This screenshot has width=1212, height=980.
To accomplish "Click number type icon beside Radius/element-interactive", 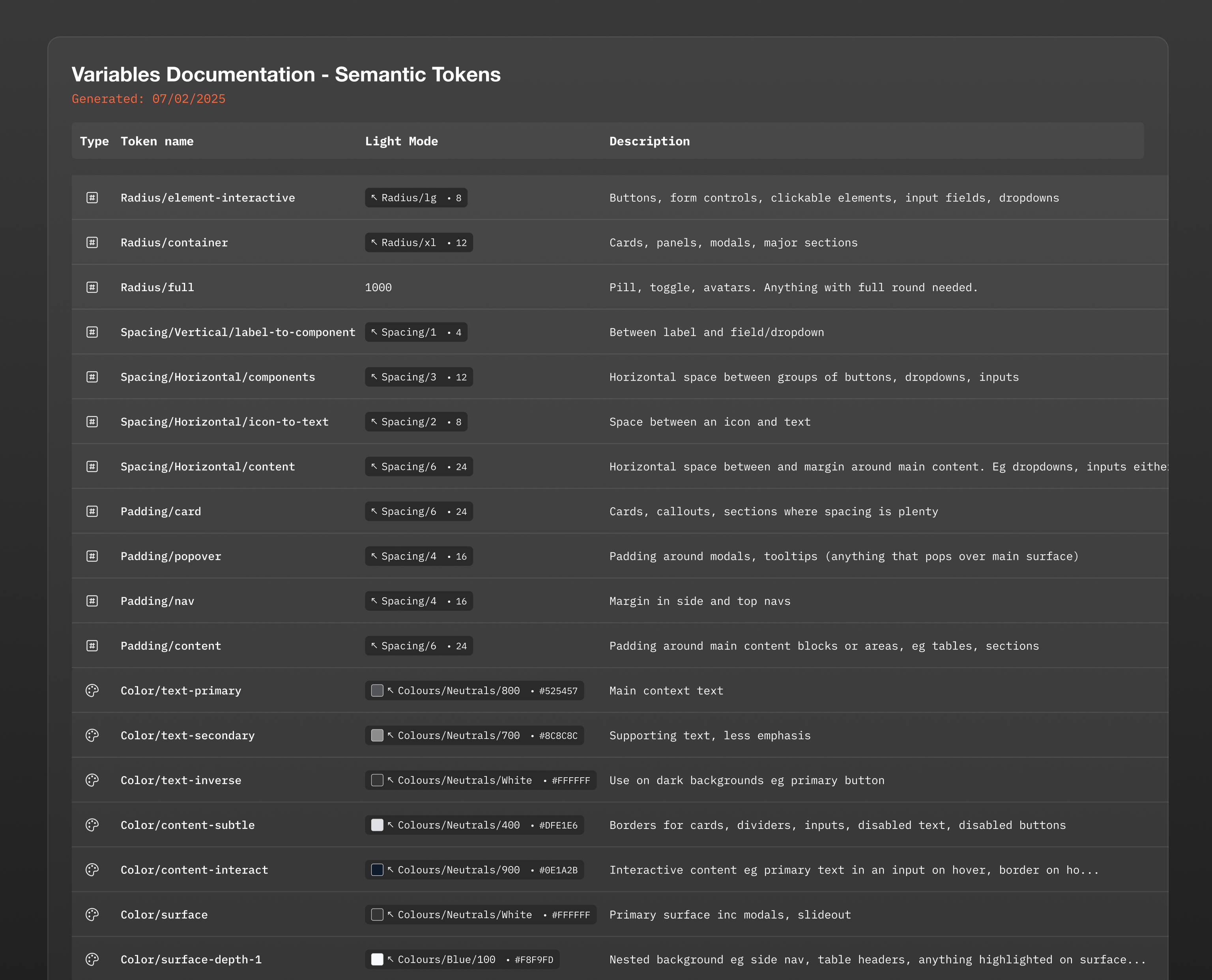I will pos(92,198).
